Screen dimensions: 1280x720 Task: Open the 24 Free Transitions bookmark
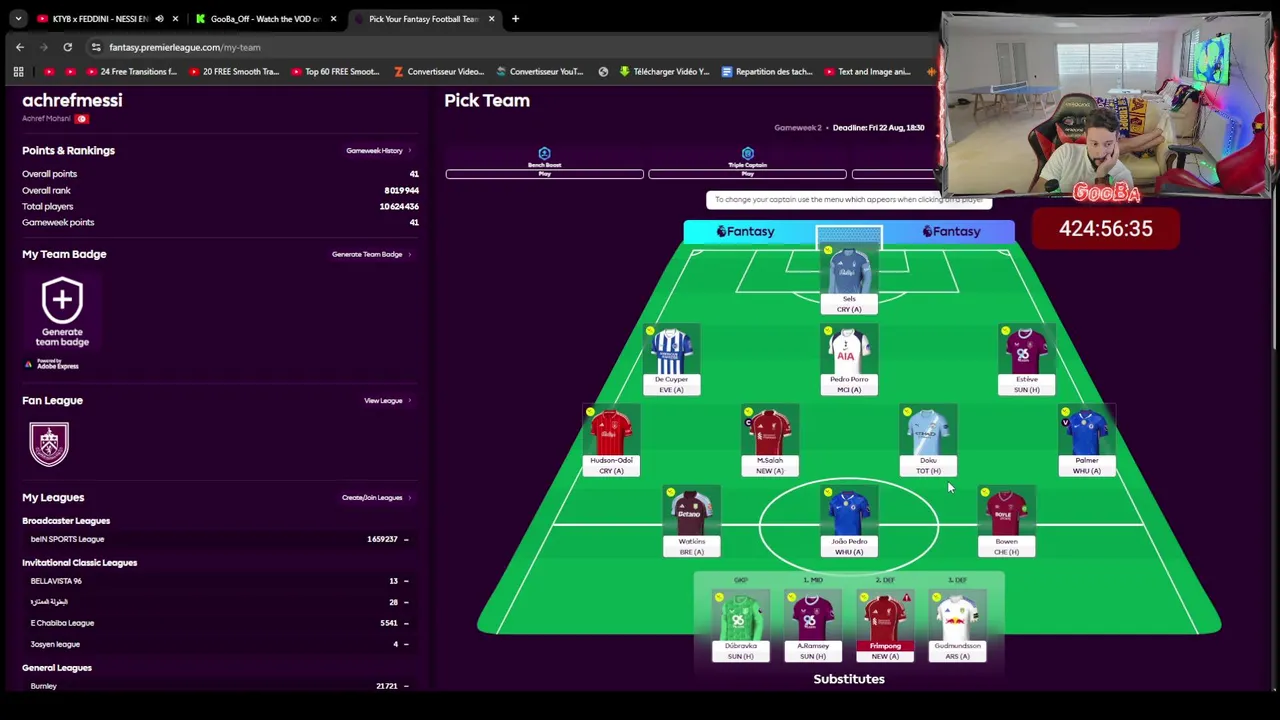[131, 71]
